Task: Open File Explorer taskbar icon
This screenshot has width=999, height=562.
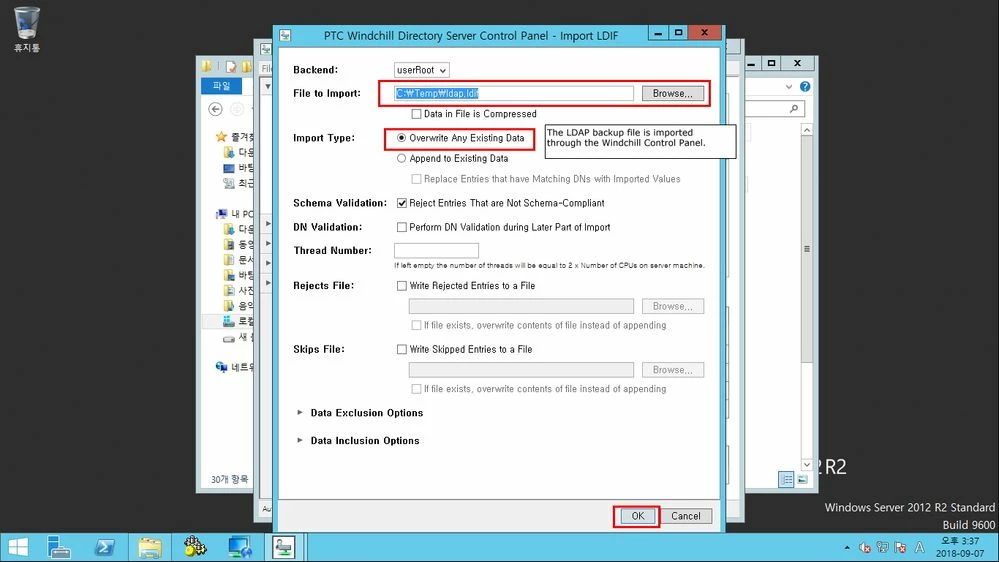Action: pos(150,547)
